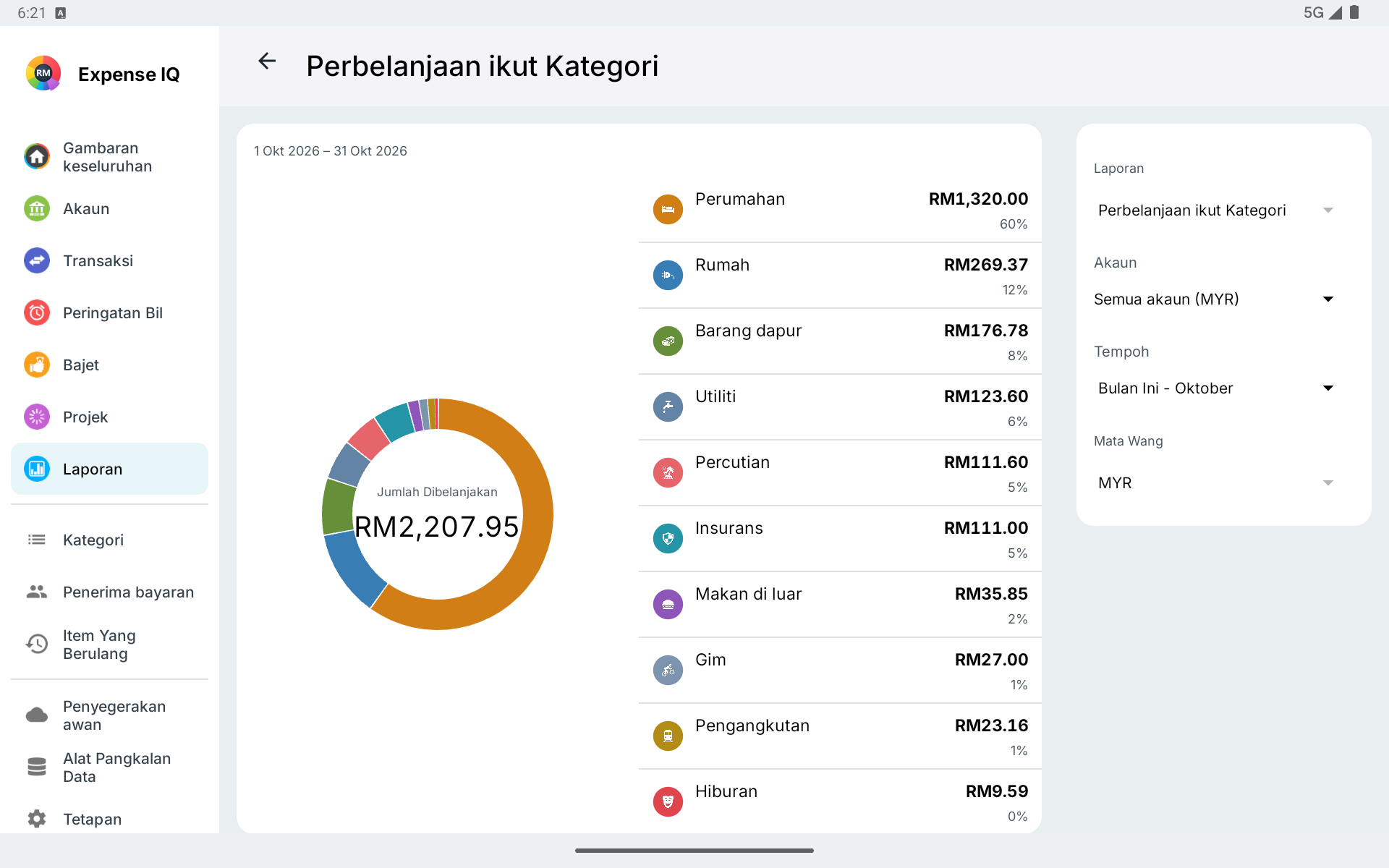Image resolution: width=1389 pixels, height=868 pixels.
Task: Open Penyegerakan awan cloud icon
Action: pos(37,715)
